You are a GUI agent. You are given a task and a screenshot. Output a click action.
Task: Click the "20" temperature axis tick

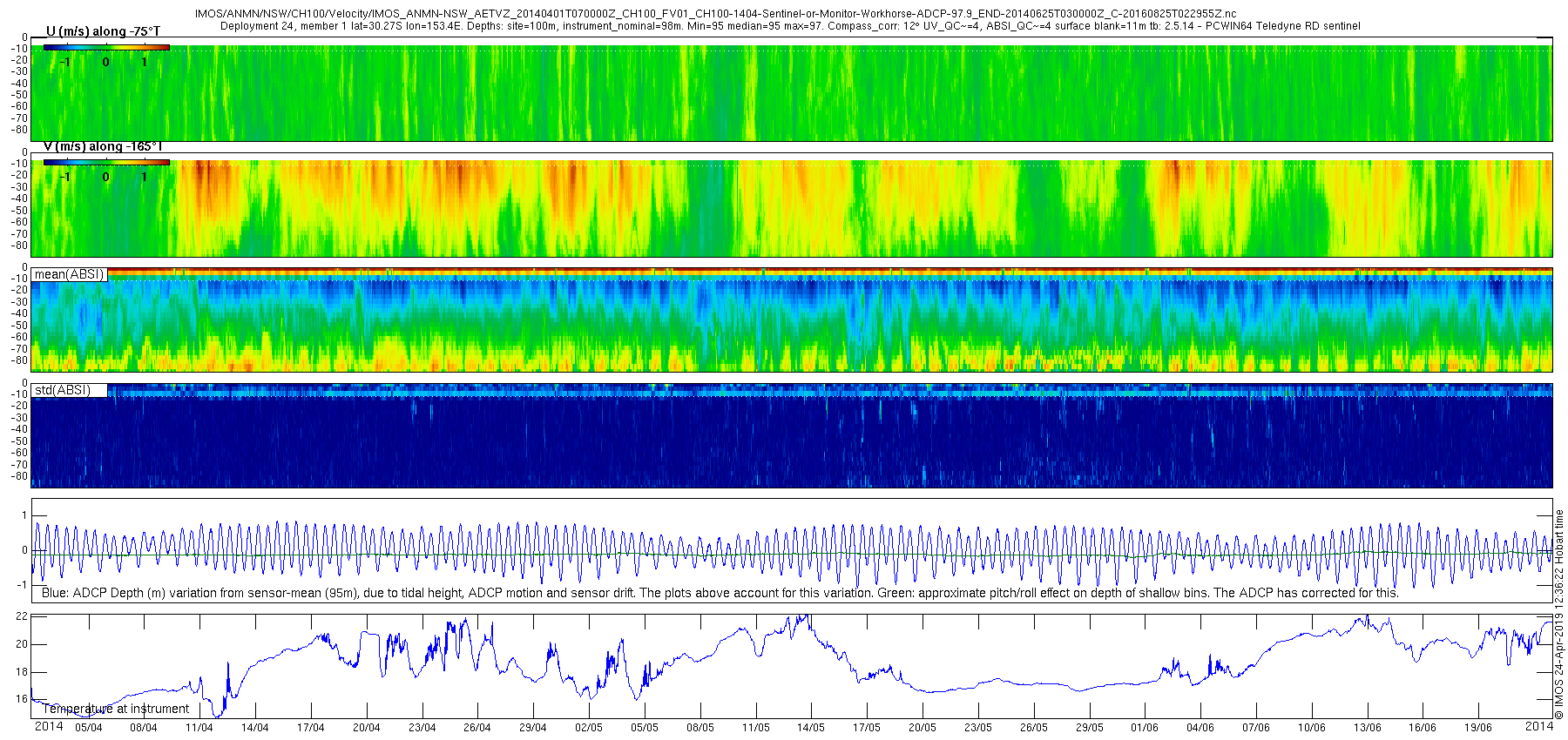(x=22, y=644)
